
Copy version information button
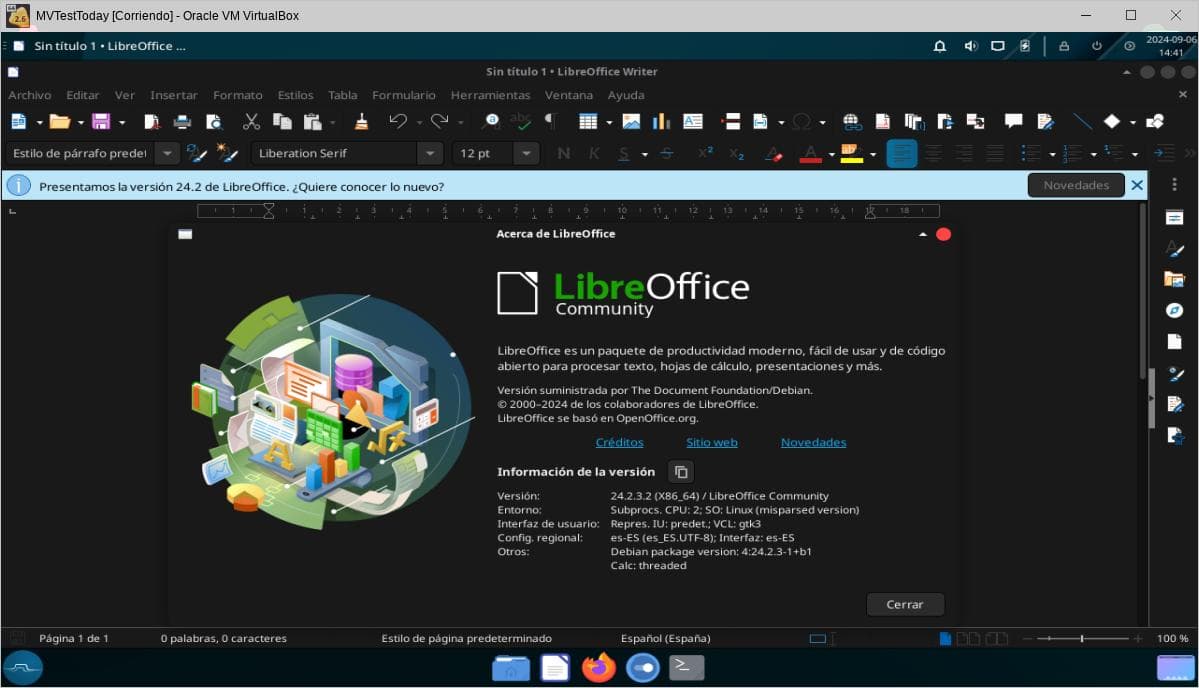pyautogui.click(x=681, y=472)
